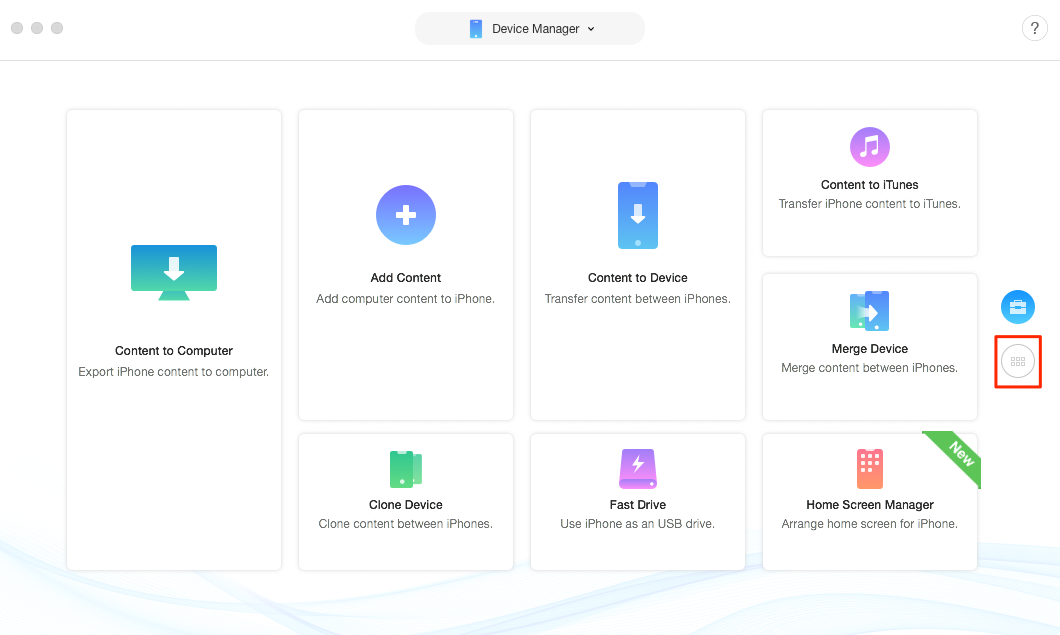Select the Home Screen Manager title
Image resolution: width=1060 pixels, height=635 pixels.
(869, 505)
